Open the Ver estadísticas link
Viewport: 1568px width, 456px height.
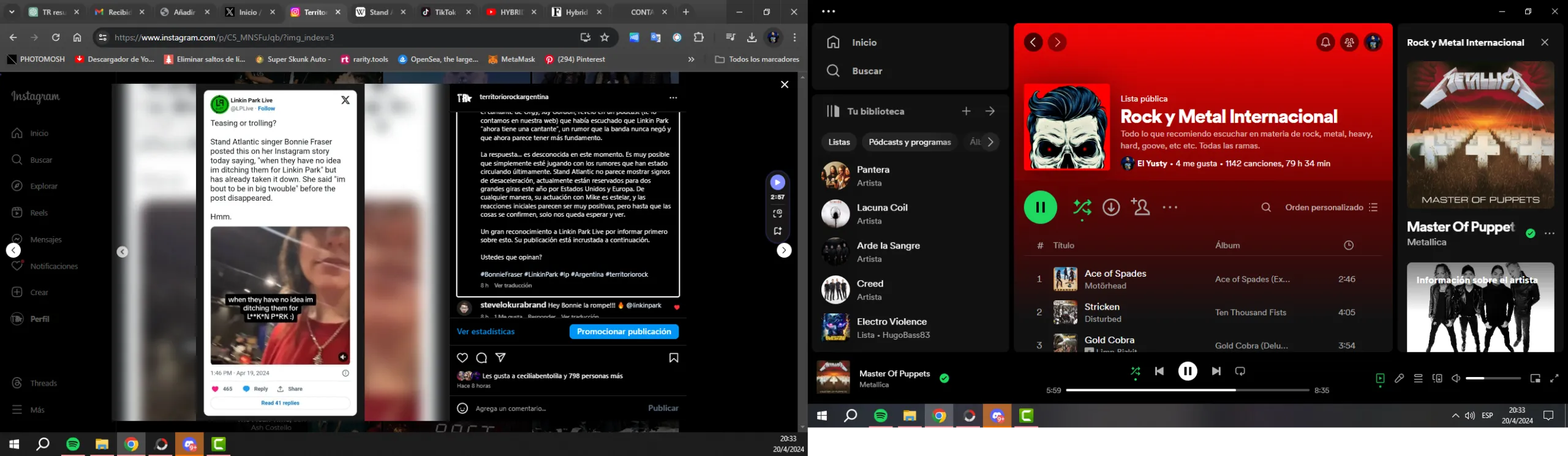coord(486,332)
